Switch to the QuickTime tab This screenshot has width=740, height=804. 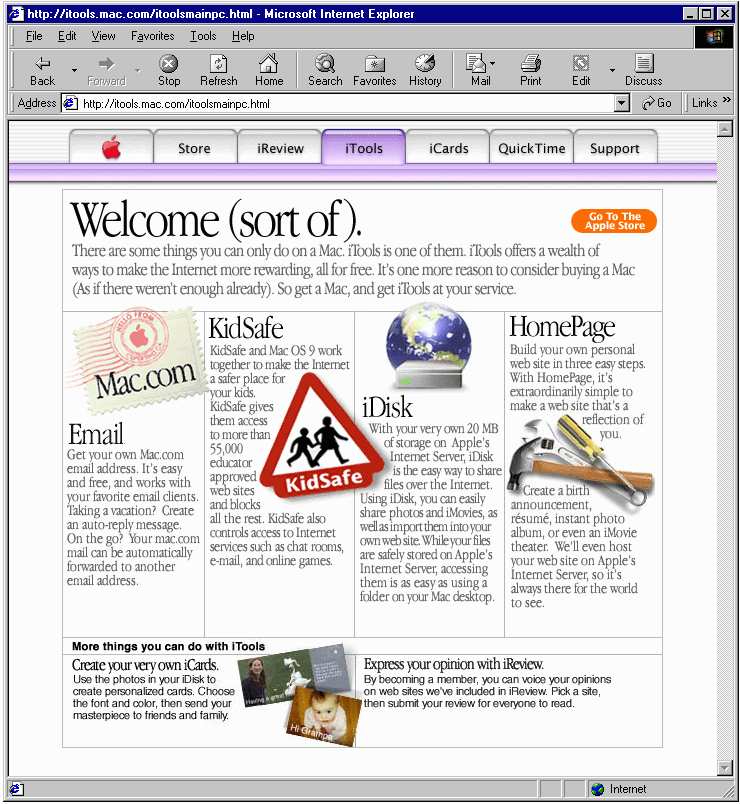coord(531,148)
